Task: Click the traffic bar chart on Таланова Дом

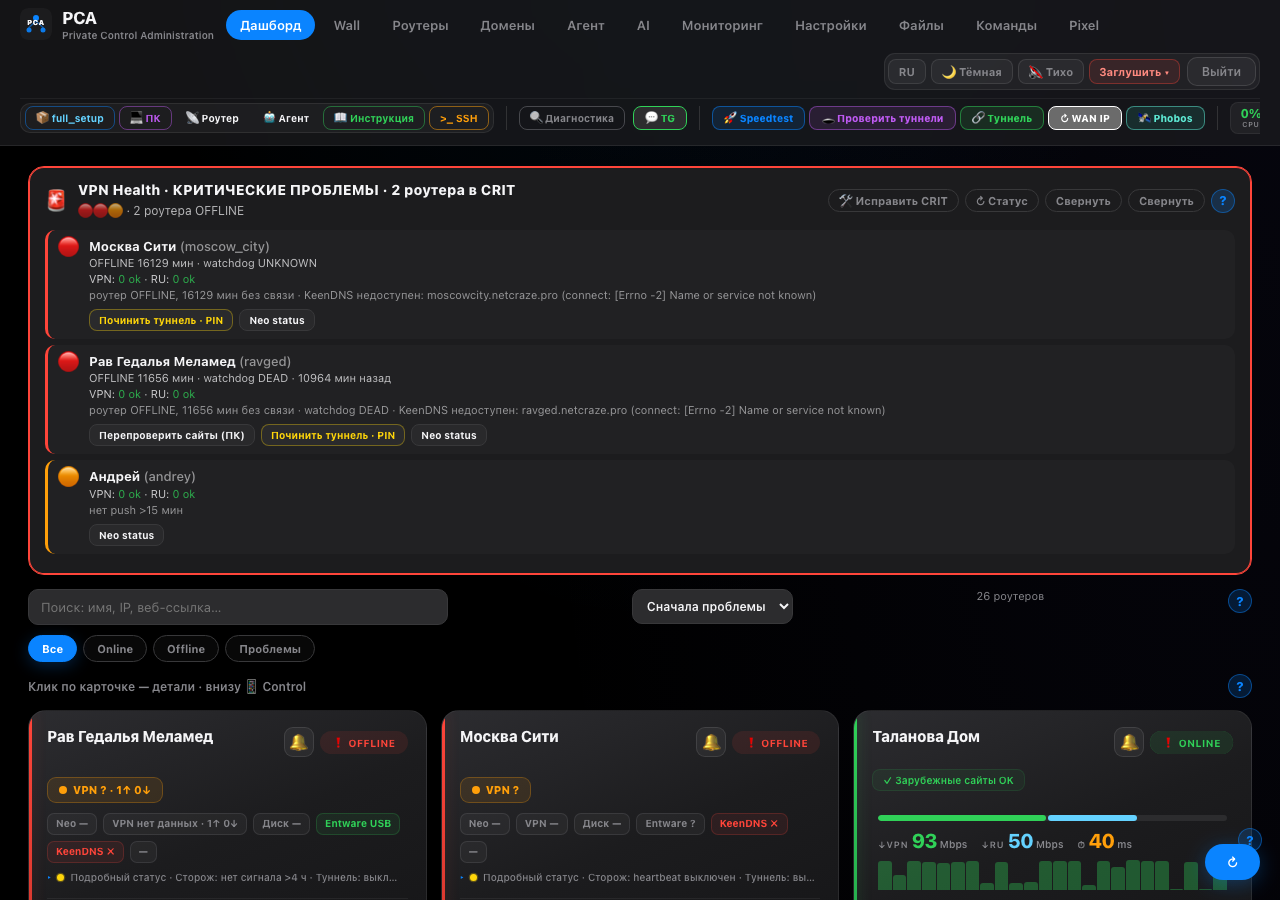Action: click(x=1052, y=875)
